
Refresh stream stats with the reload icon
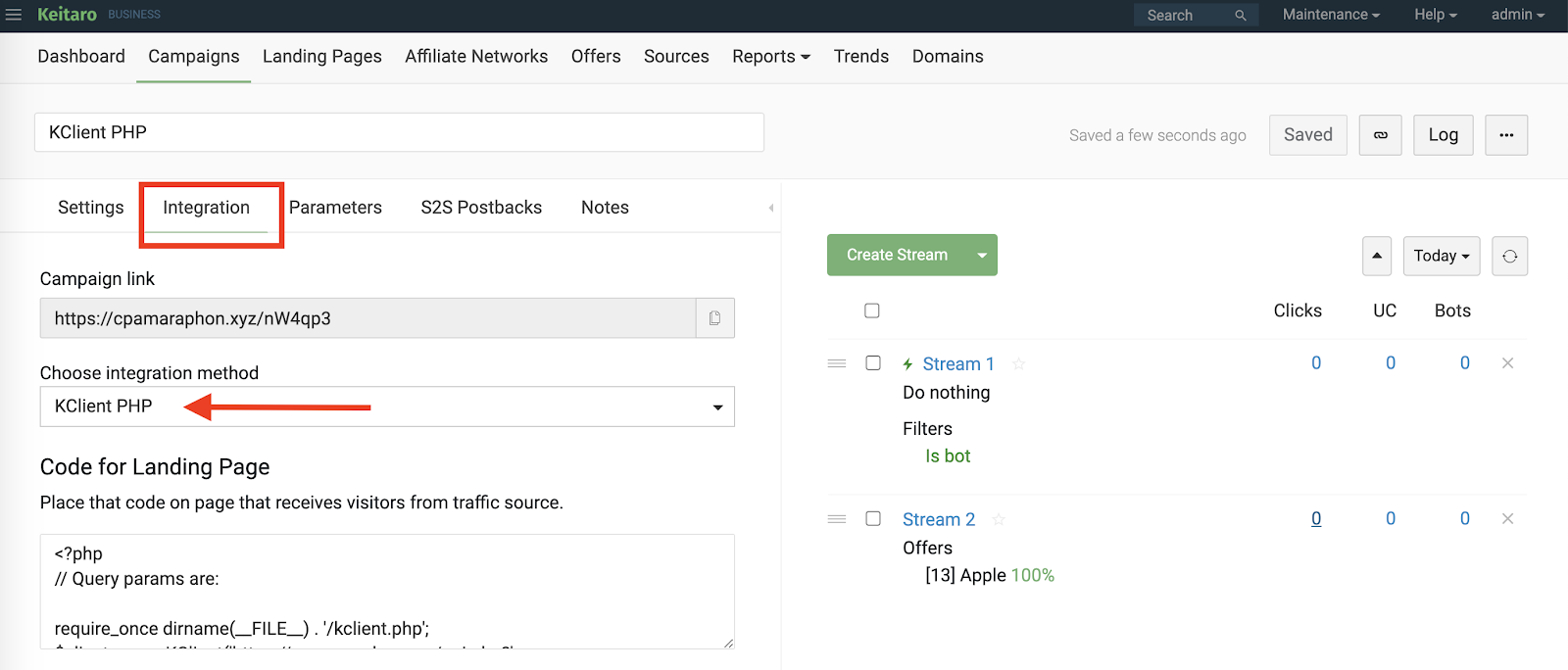pos(1509,256)
